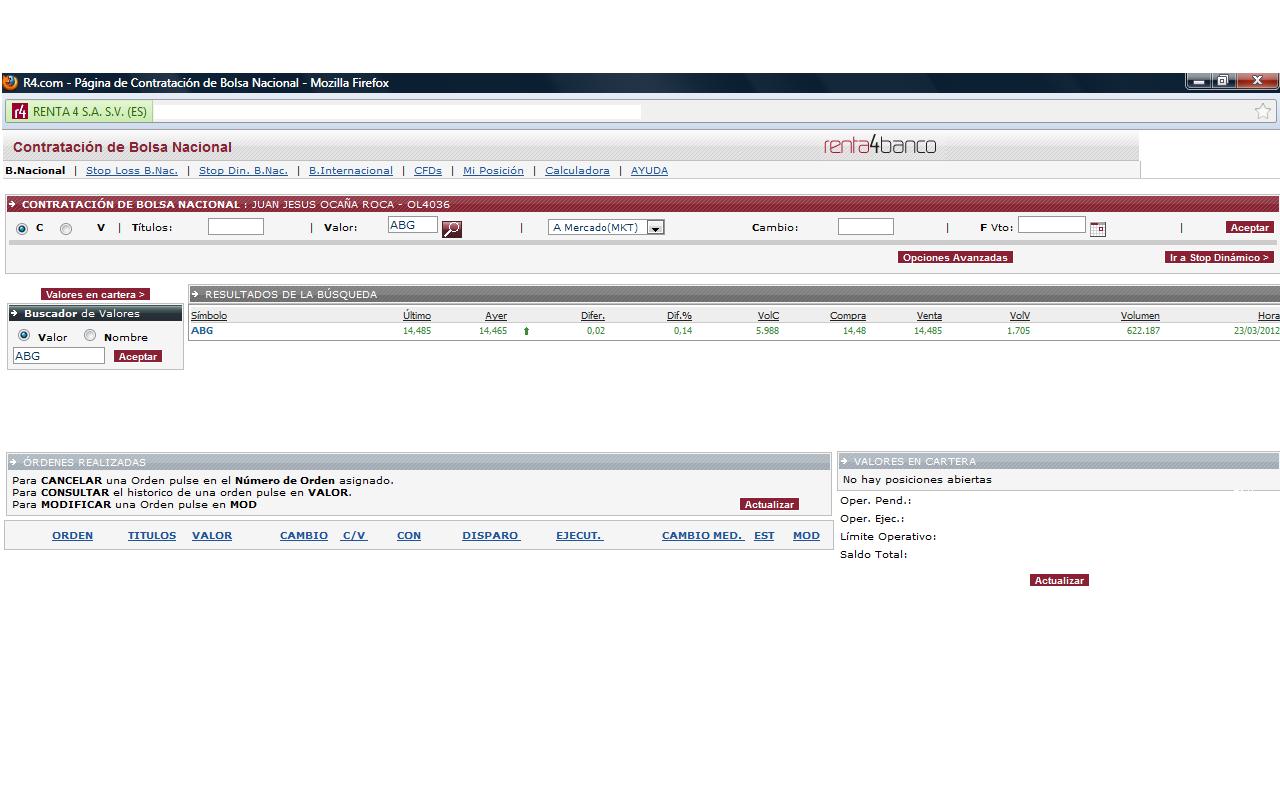
Task: Click the Firefox icon in the title bar
Action: [11, 82]
